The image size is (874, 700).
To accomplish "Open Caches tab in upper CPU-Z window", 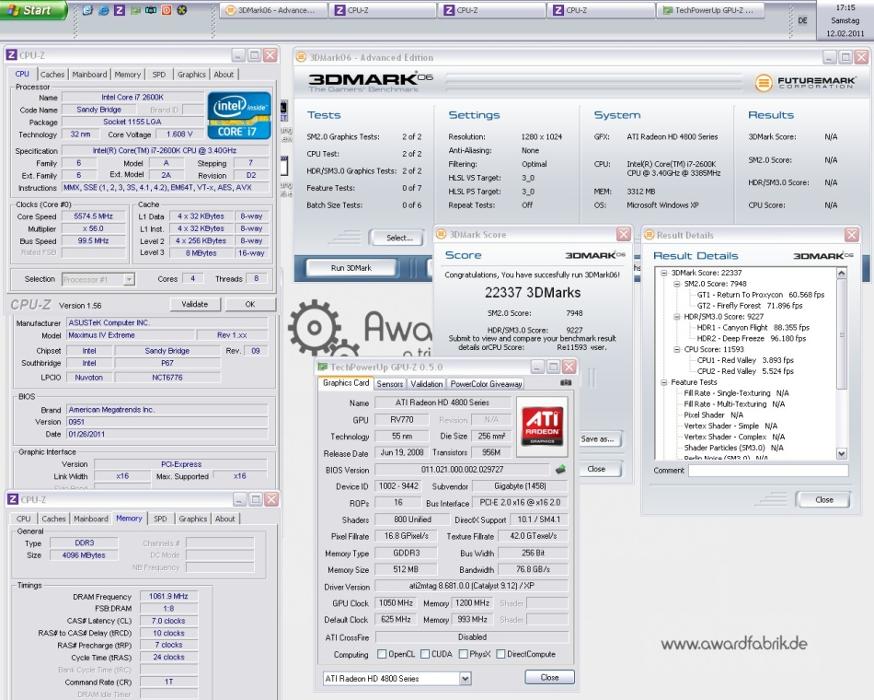I will [52, 74].
